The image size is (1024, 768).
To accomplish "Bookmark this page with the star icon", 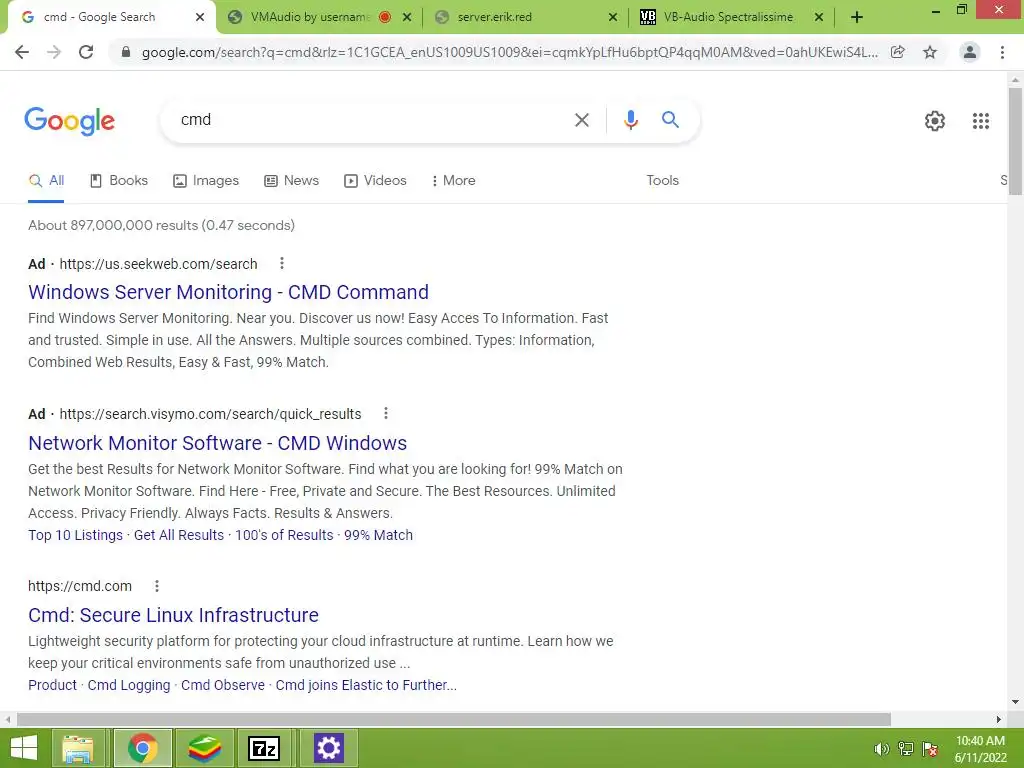I will 930,52.
